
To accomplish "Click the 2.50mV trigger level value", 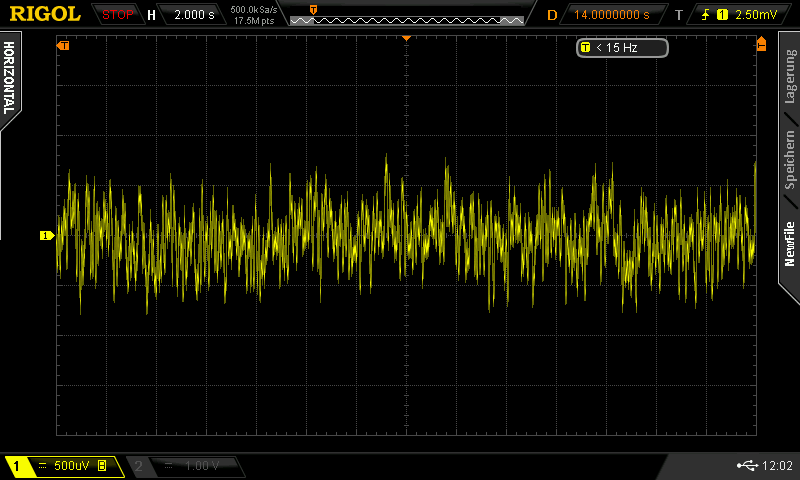I will click(x=756, y=15).
